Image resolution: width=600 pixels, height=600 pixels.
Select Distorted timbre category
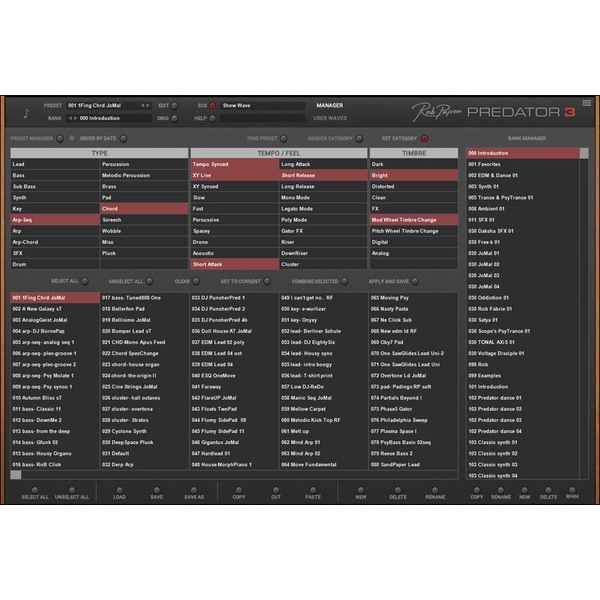point(414,186)
